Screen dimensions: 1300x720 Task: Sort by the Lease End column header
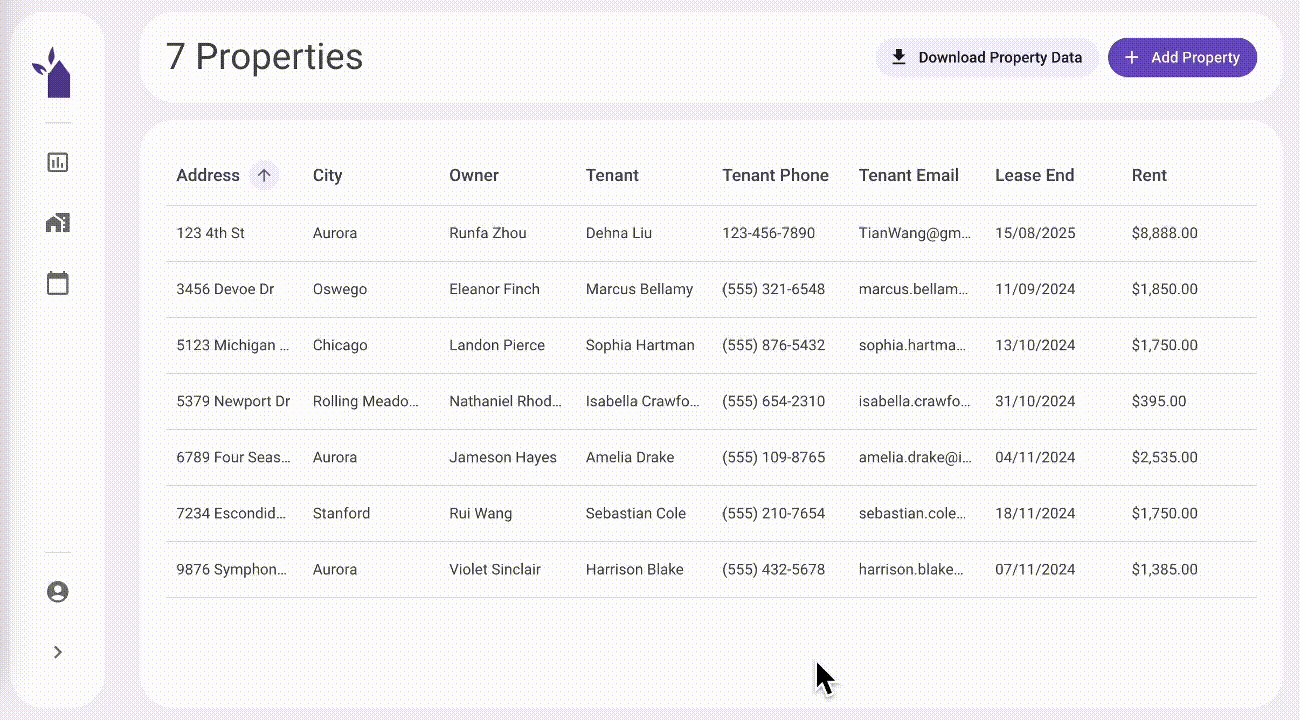click(x=1034, y=175)
